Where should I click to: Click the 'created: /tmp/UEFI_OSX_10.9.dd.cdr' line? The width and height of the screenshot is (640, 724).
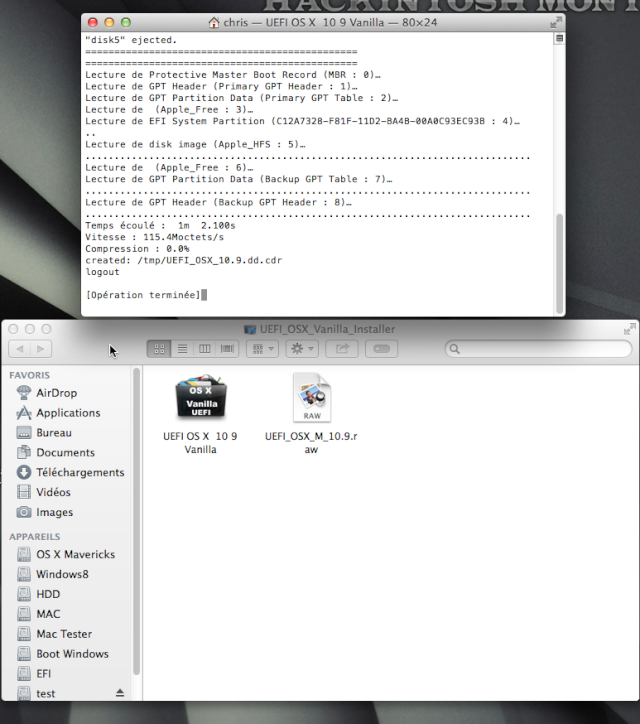pyautogui.click(x=183, y=260)
